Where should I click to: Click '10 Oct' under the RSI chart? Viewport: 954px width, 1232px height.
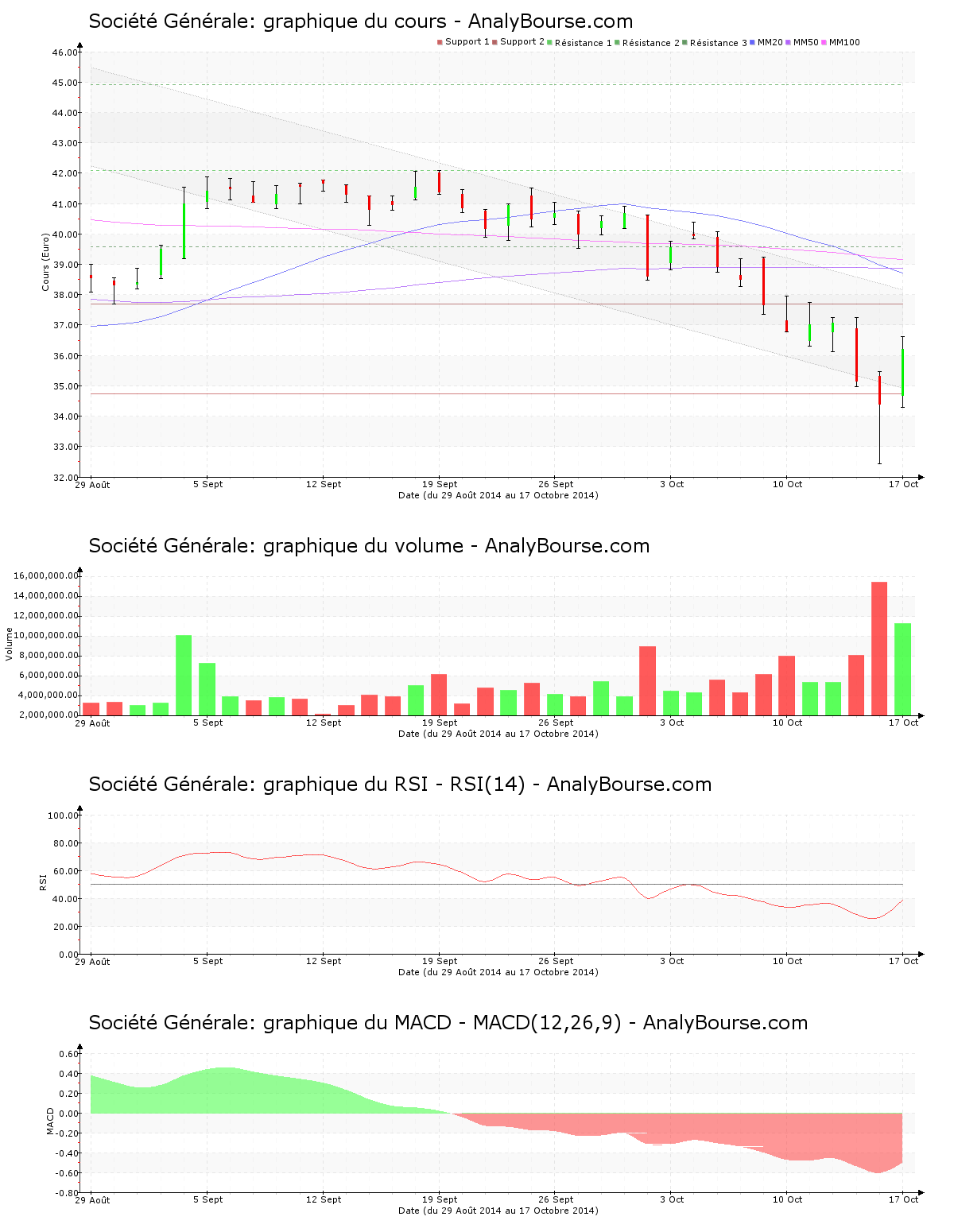tap(787, 961)
